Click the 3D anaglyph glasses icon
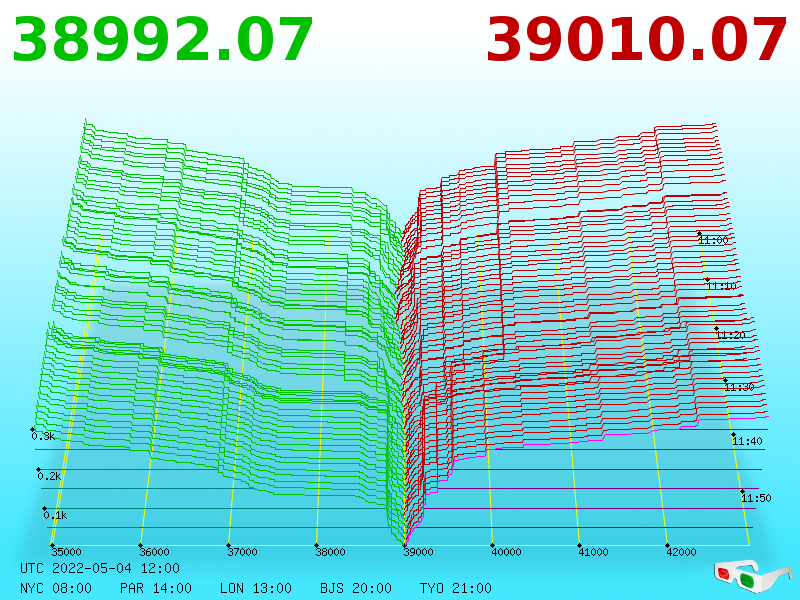This screenshot has width=800, height=600. pyautogui.click(x=753, y=576)
